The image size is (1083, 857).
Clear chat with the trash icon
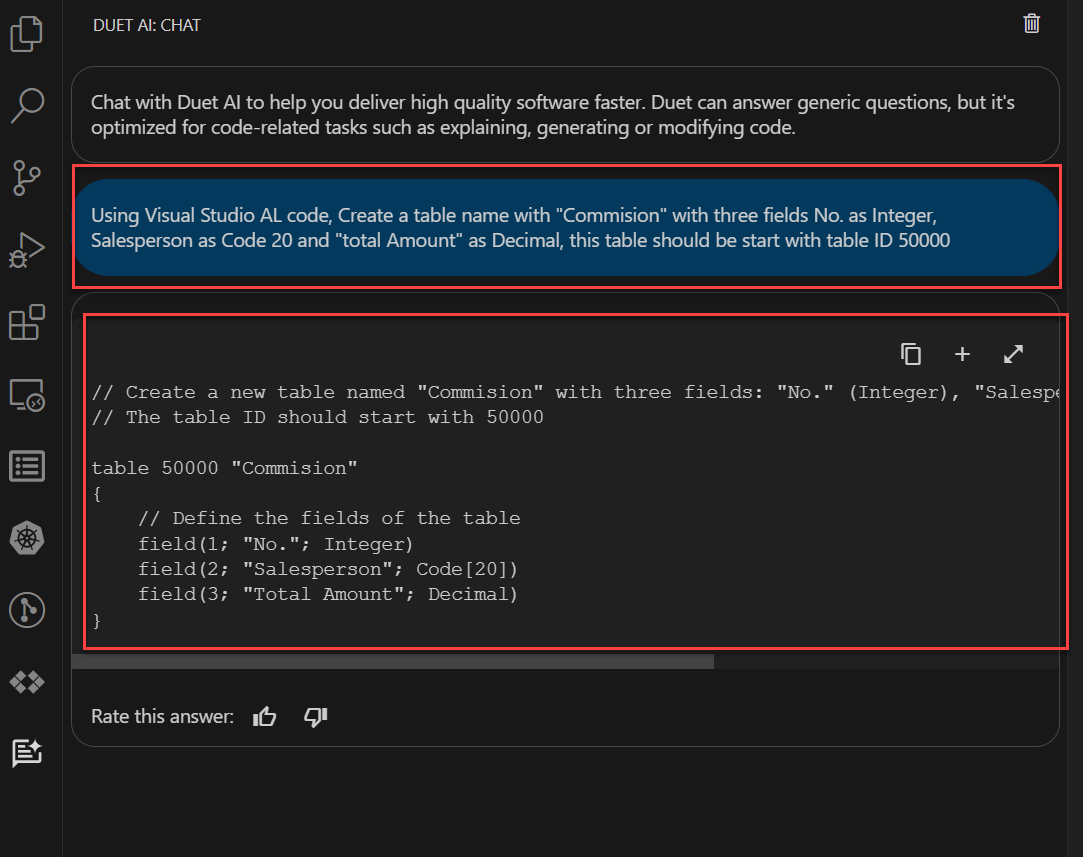(1032, 24)
